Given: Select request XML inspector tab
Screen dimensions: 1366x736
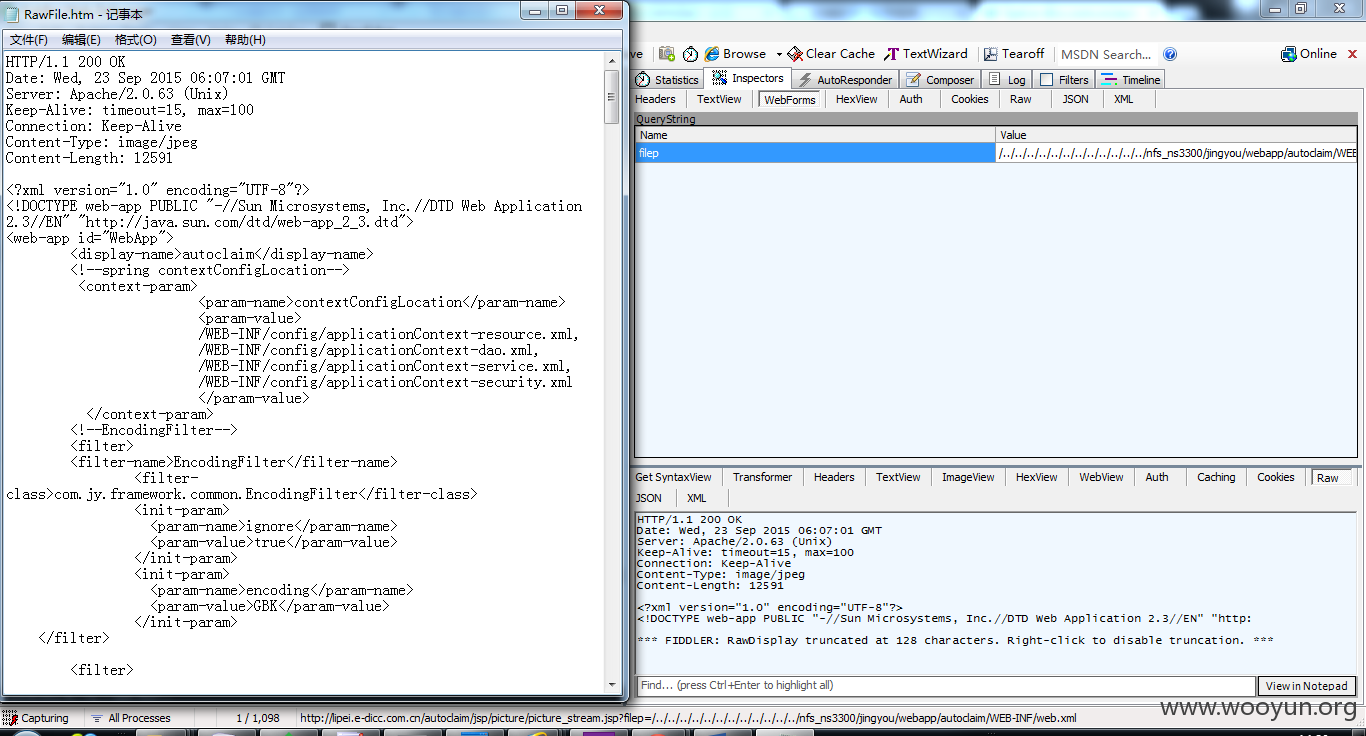Looking at the screenshot, I should point(1124,99).
